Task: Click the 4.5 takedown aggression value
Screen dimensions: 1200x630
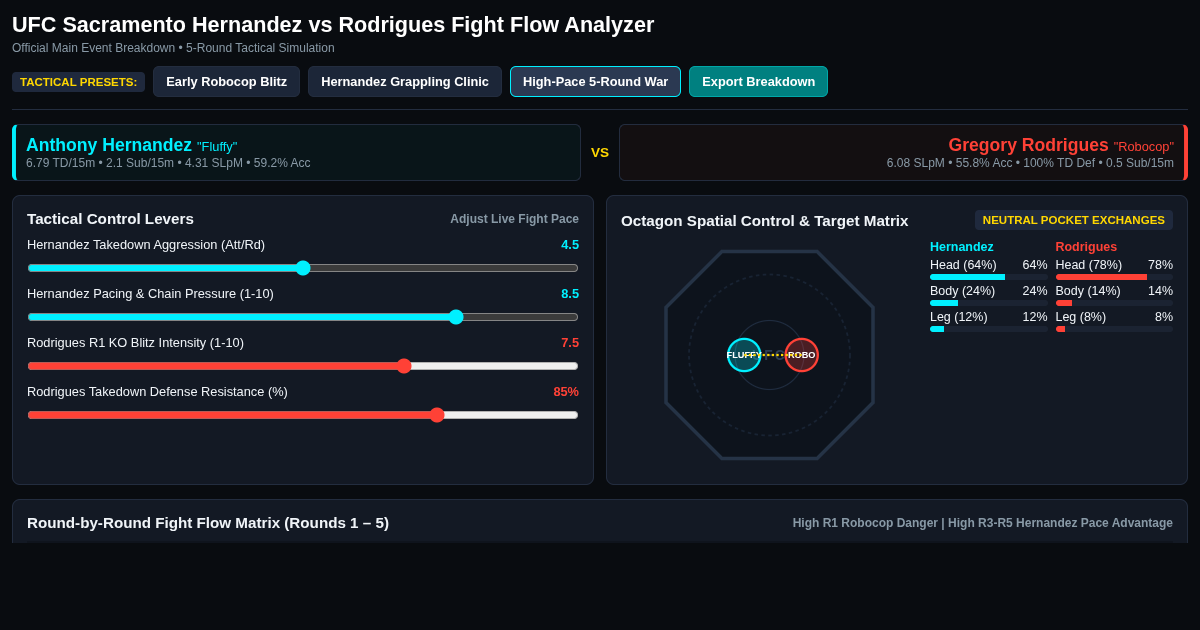Action: 570,245
